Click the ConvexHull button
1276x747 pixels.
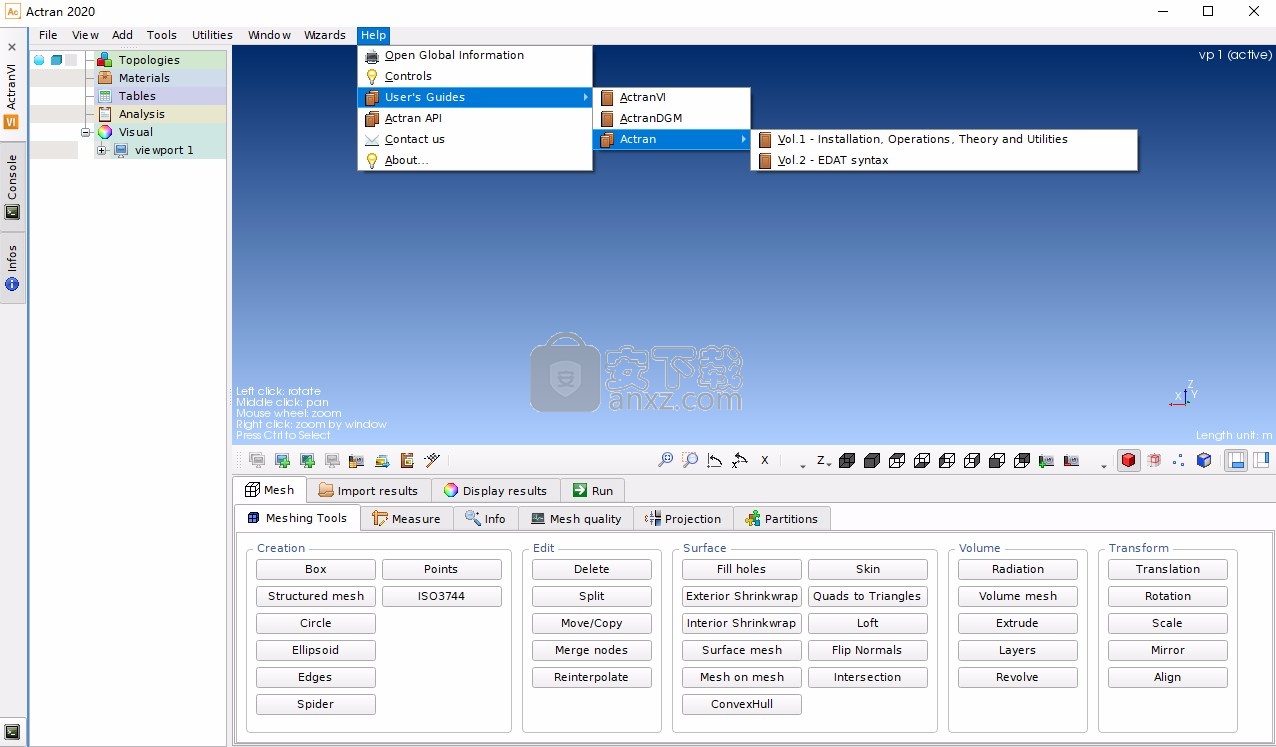[742, 704]
